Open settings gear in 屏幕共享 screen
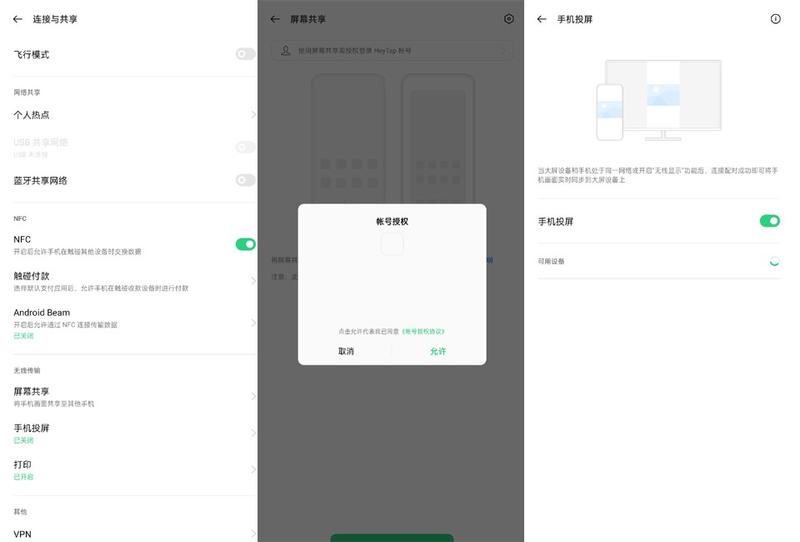 (509, 19)
